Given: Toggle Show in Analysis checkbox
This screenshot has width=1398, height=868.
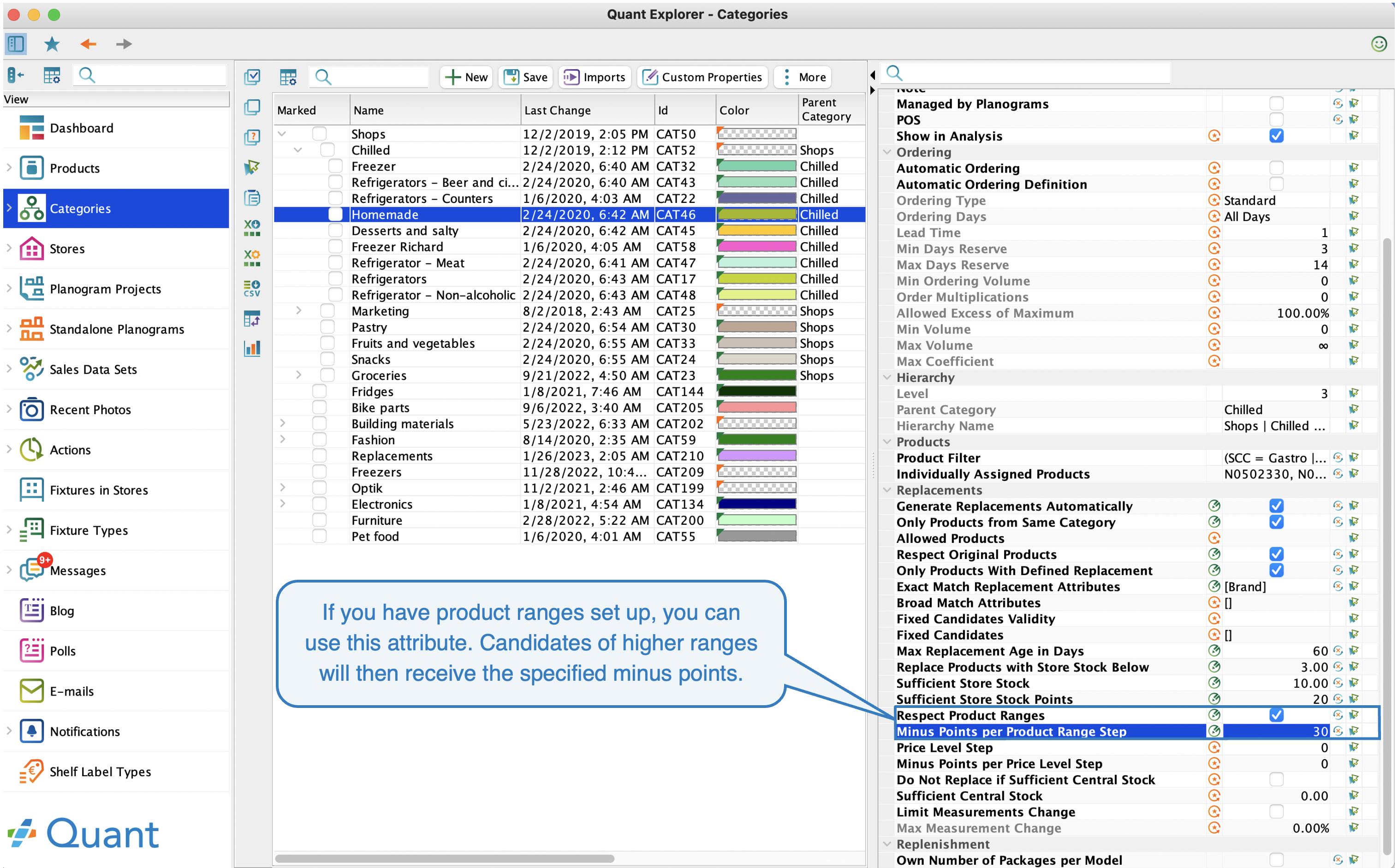Looking at the screenshot, I should point(1276,136).
